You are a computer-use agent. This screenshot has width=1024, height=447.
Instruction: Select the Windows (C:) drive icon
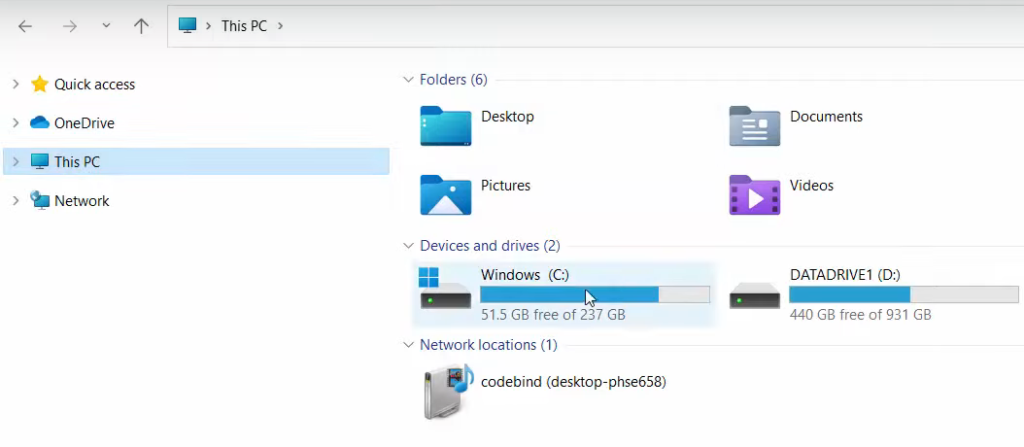443,289
